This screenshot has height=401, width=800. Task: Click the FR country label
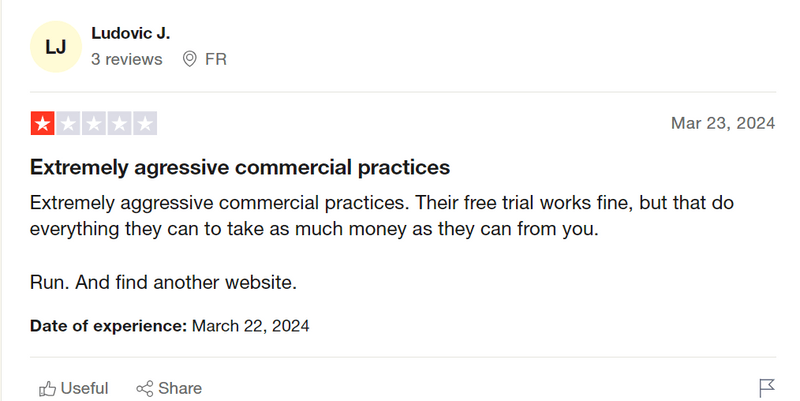pyautogui.click(x=216, y=59)
